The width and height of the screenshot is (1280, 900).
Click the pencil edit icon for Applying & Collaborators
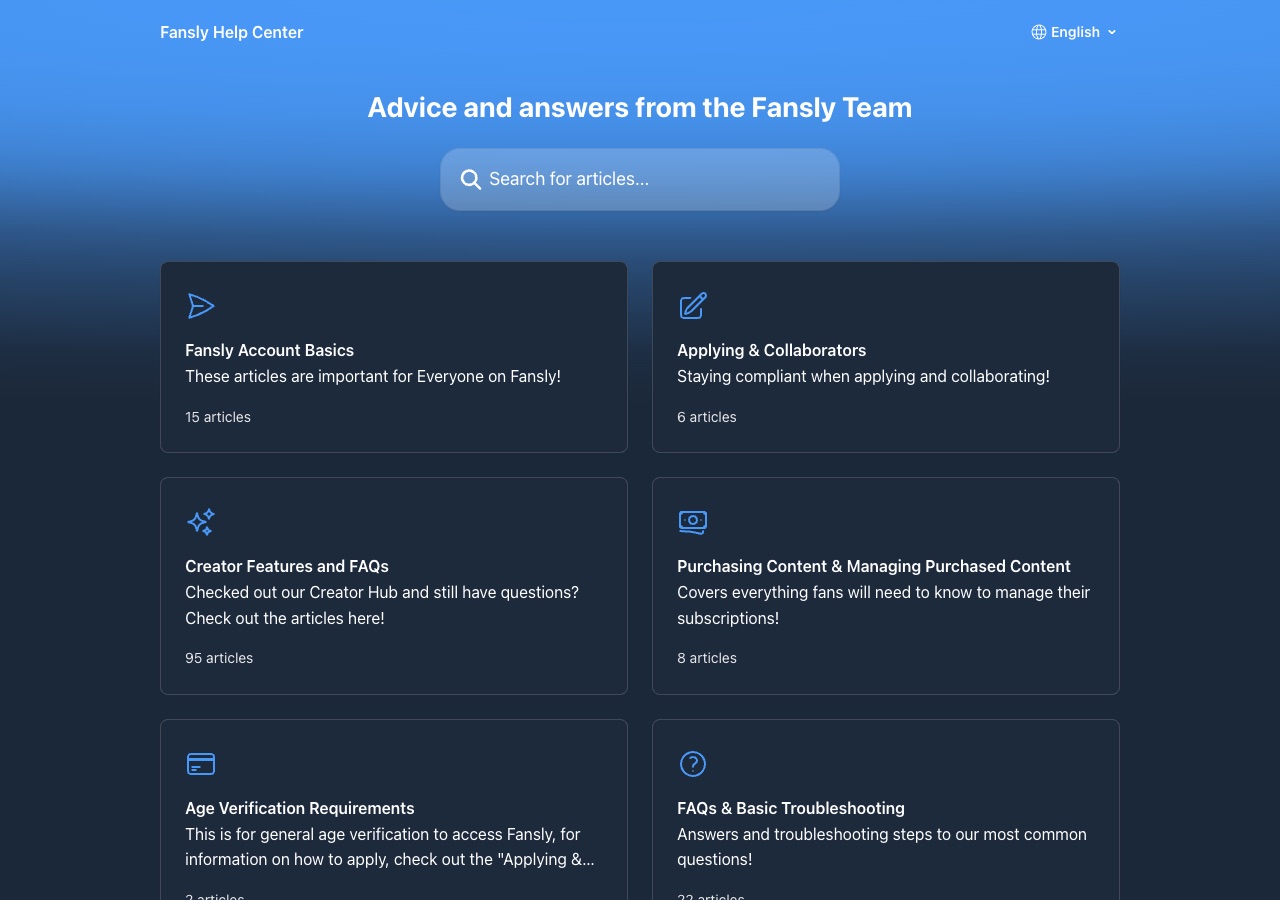693,306
